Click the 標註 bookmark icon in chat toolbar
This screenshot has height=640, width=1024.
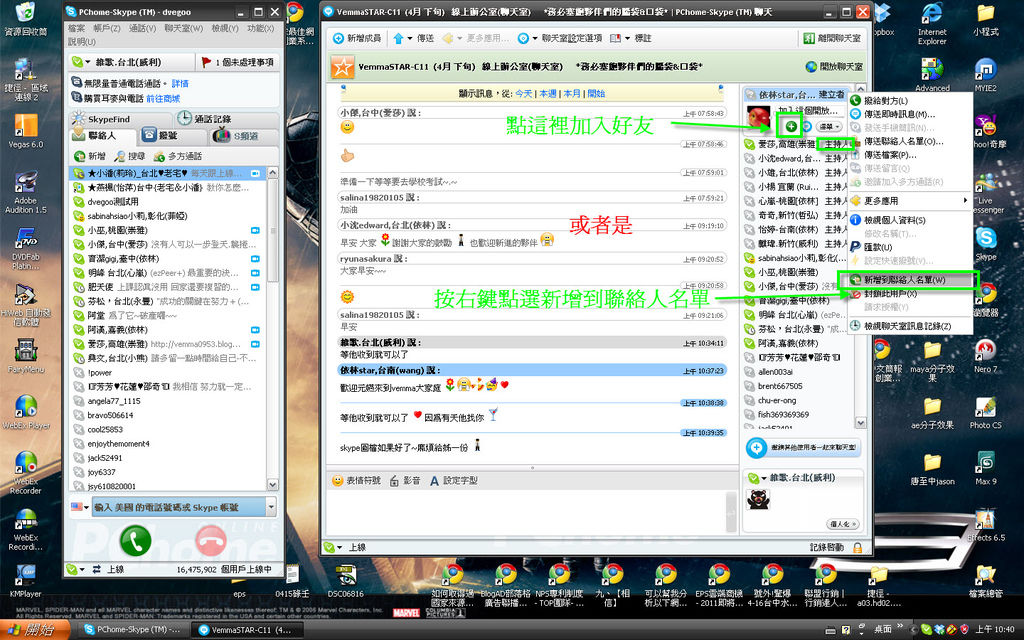coord(615,39)
